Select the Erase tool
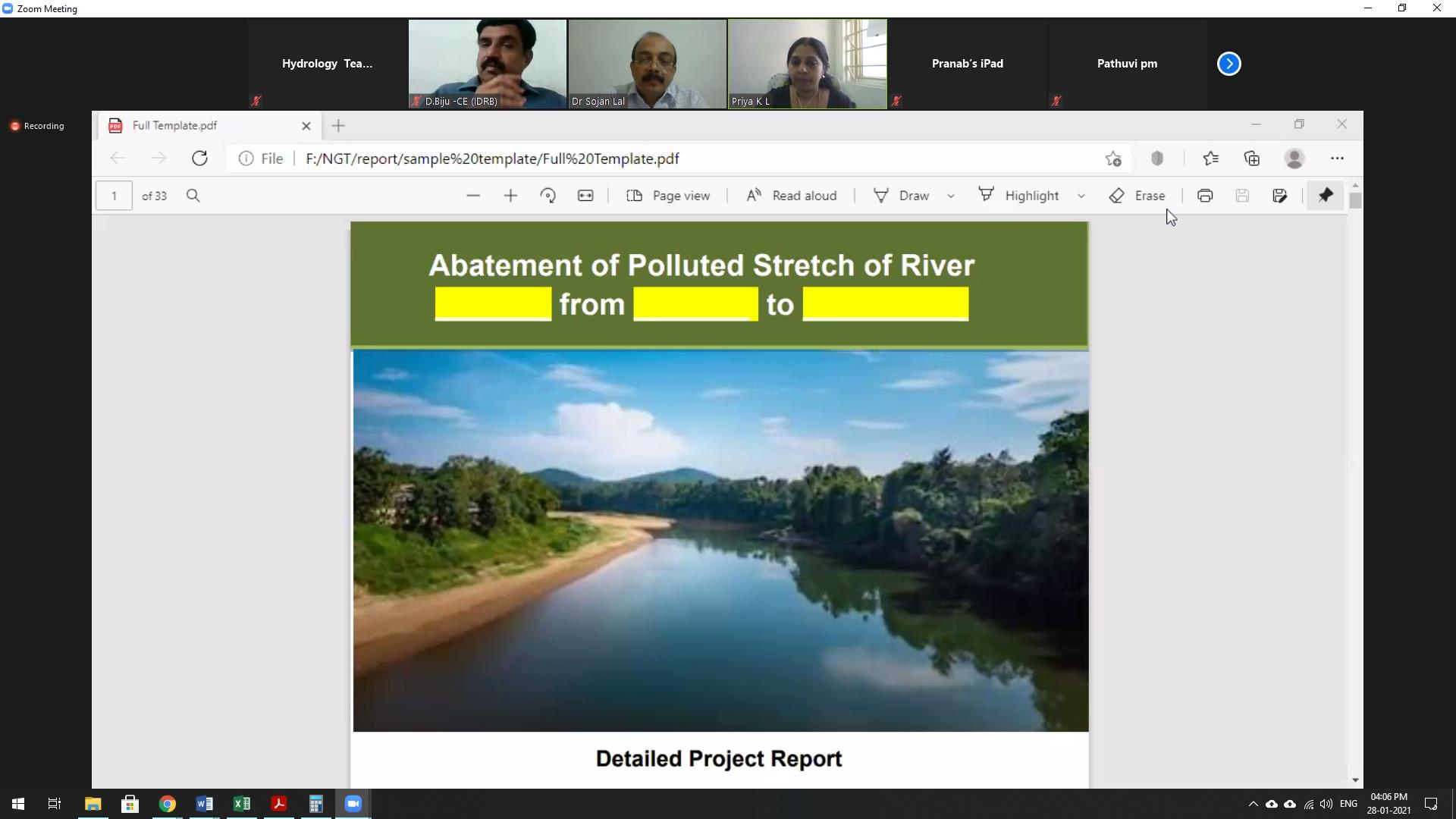 point(1137,196)
